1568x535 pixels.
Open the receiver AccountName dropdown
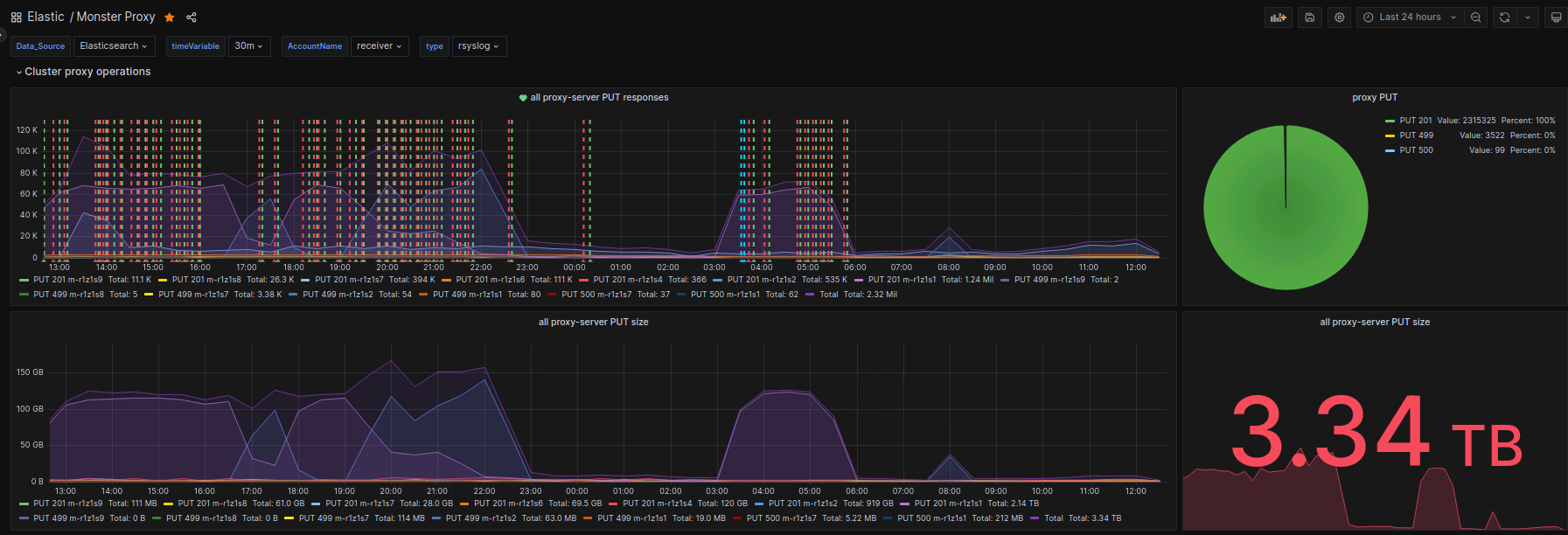click(380, 46)
